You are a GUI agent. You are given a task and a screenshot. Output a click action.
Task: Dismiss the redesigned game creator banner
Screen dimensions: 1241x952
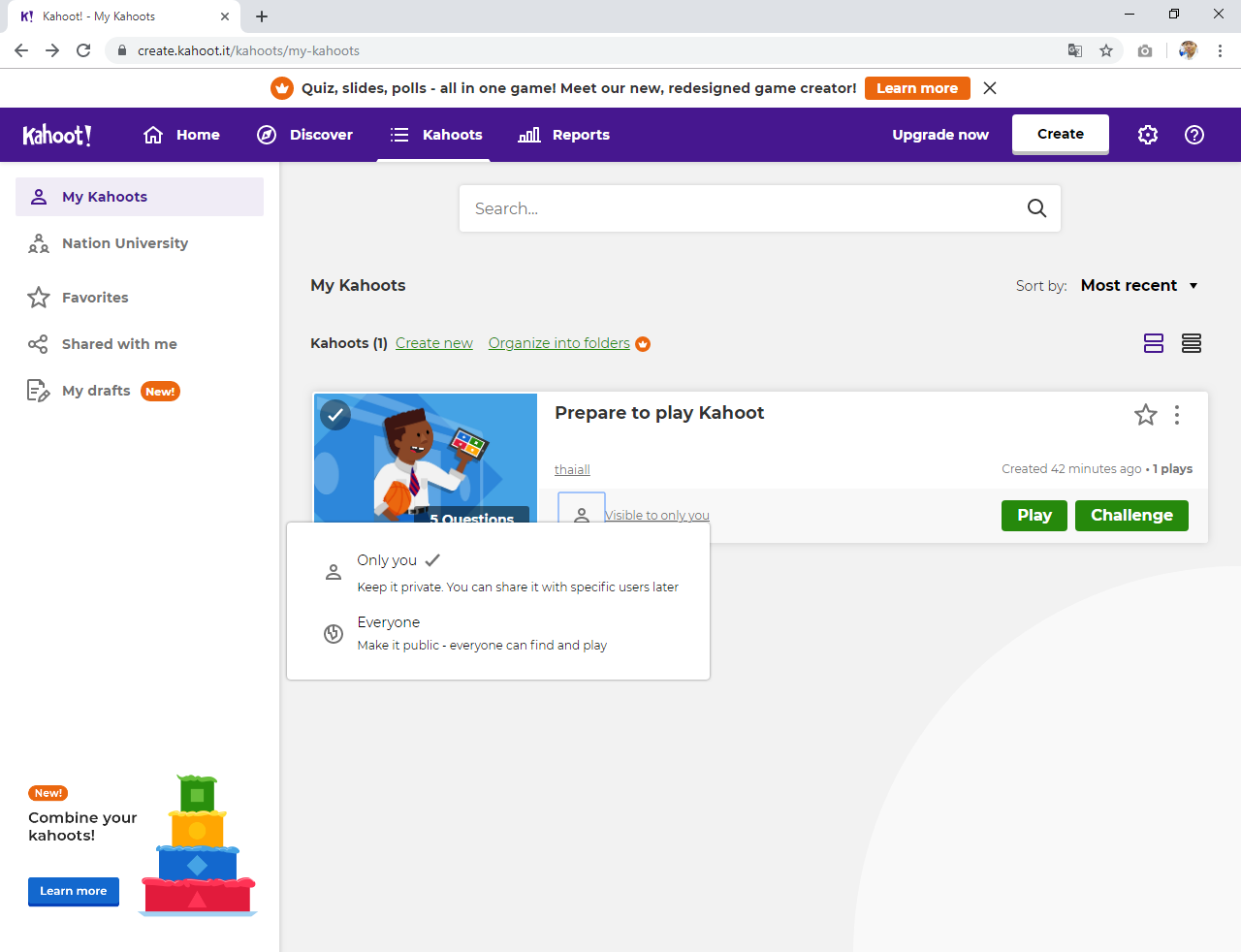click(990, 88)
